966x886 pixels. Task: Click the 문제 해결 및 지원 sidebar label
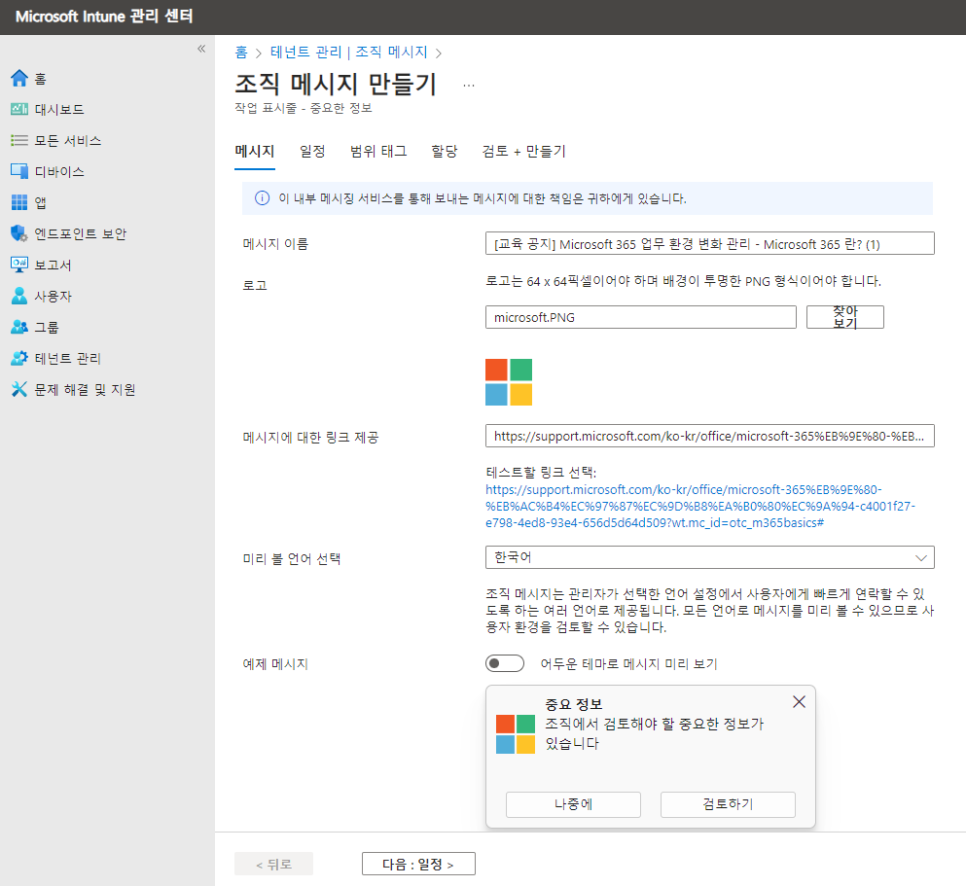point(84,389)
